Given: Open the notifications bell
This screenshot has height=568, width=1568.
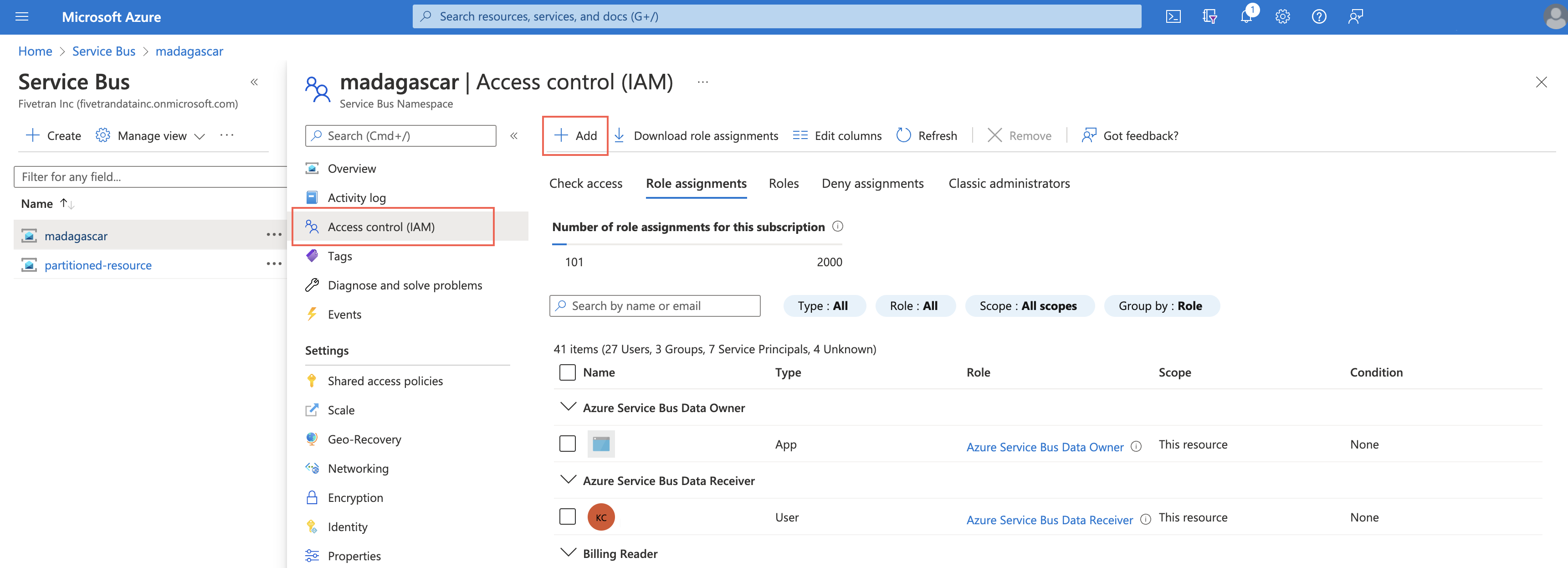Looking at the screenshot, I should 1246,16.
